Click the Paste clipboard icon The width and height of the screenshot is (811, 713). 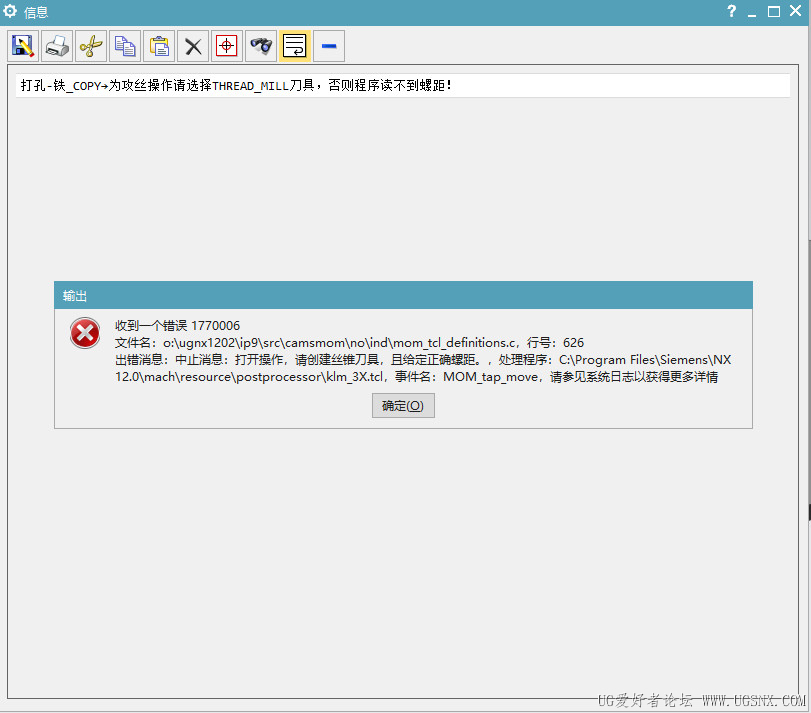coord(159,46)
